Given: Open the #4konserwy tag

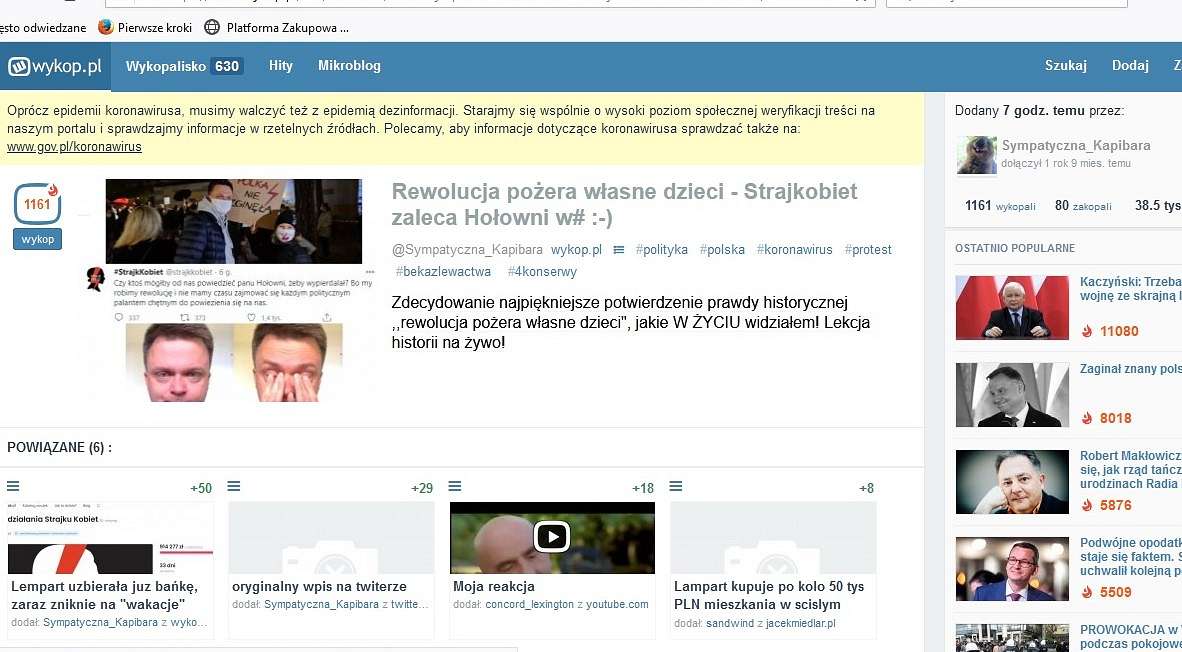Looking at the screenshot, I should tap(542, 271).
